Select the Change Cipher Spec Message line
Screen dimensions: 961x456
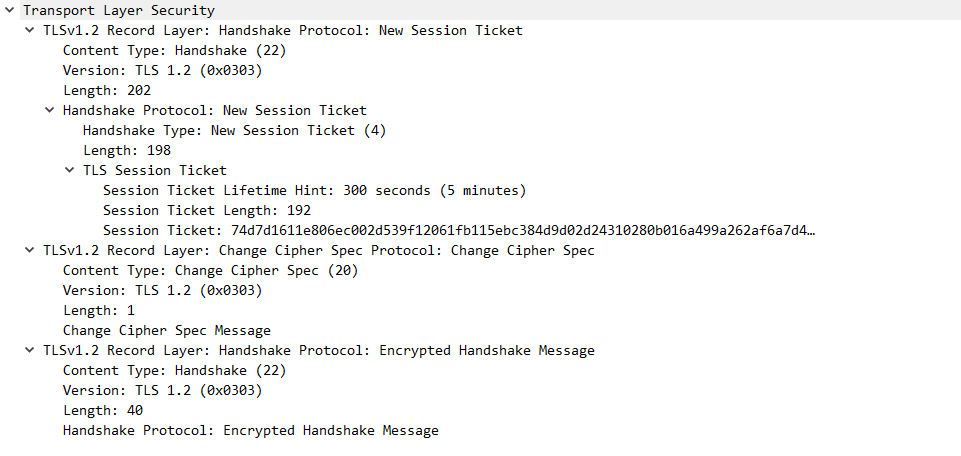coord(167,330)
